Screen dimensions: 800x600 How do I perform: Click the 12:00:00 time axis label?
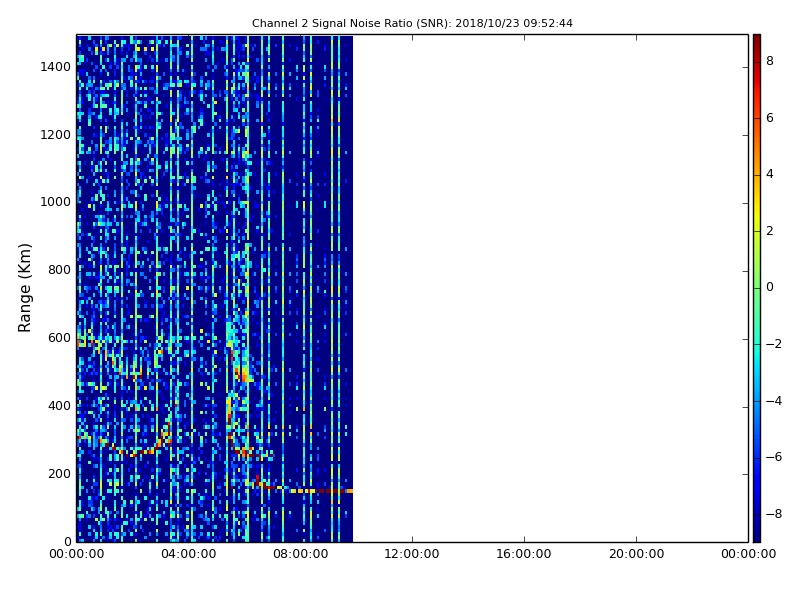point(412,554)
